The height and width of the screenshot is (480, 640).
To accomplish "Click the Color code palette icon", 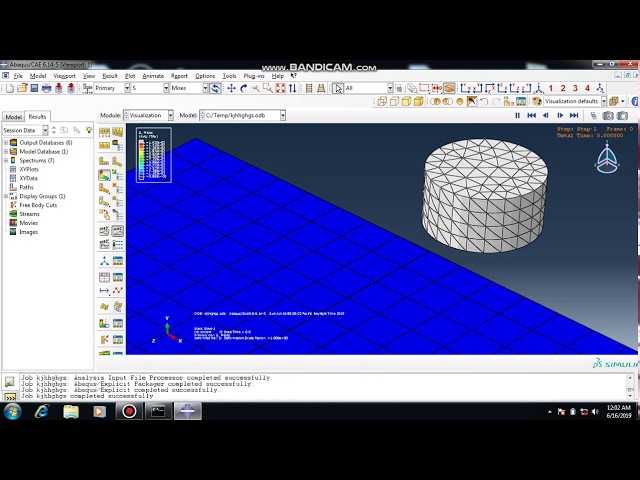I will [537, 101].
